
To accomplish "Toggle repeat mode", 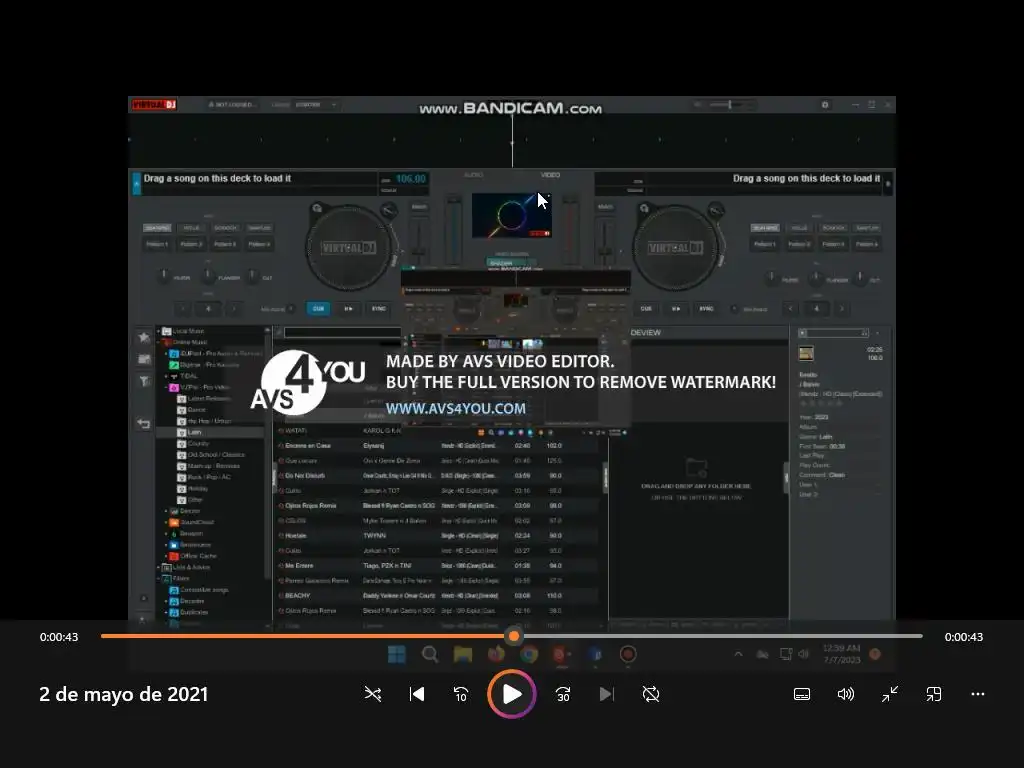I will pos(651,694).
